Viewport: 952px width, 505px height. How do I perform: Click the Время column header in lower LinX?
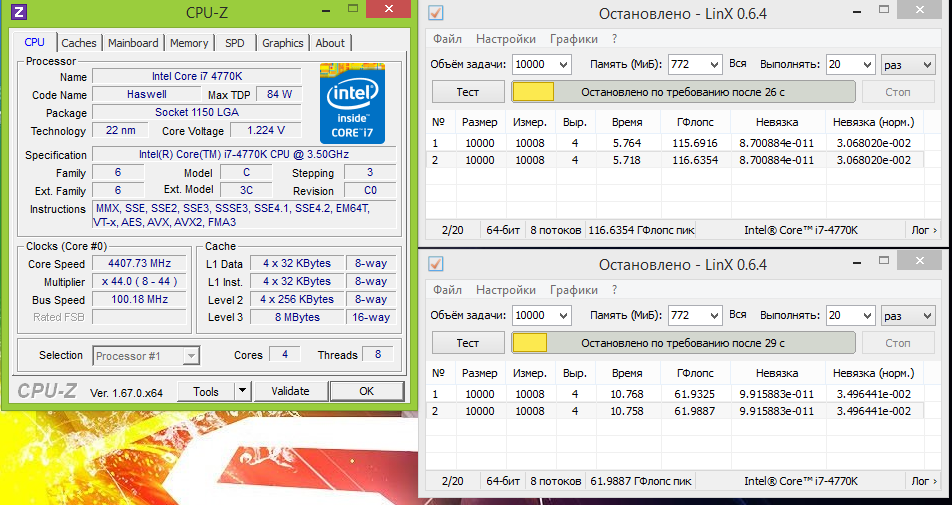(x=627, y=373)
